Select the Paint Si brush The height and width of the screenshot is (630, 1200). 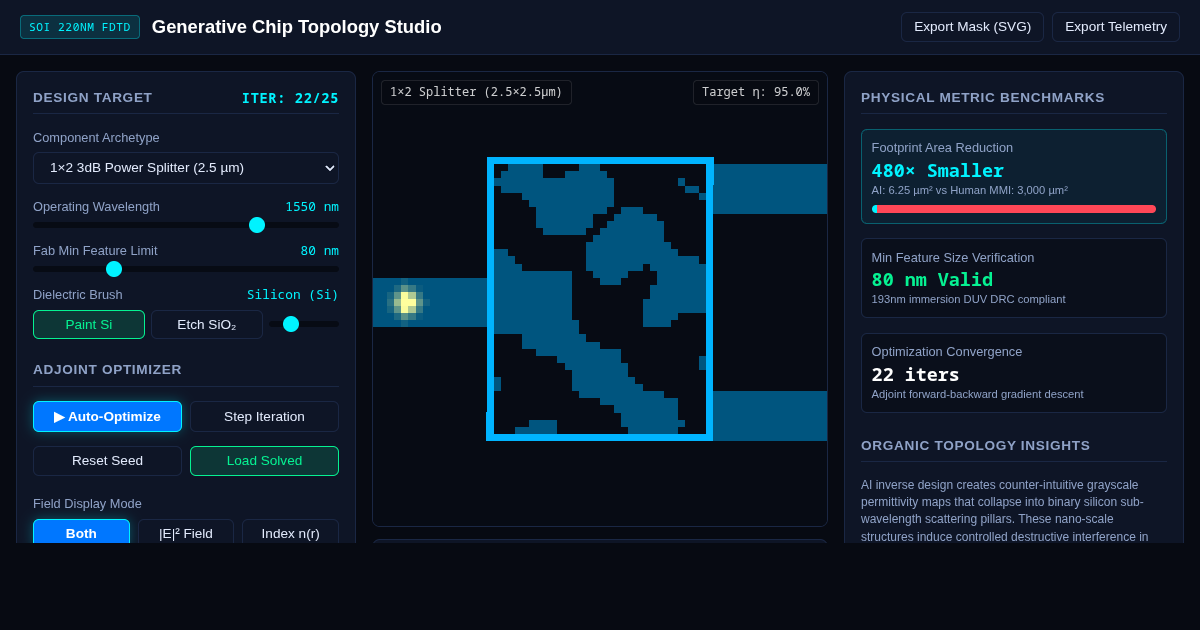pyautogui.click(x=89, y=324)
